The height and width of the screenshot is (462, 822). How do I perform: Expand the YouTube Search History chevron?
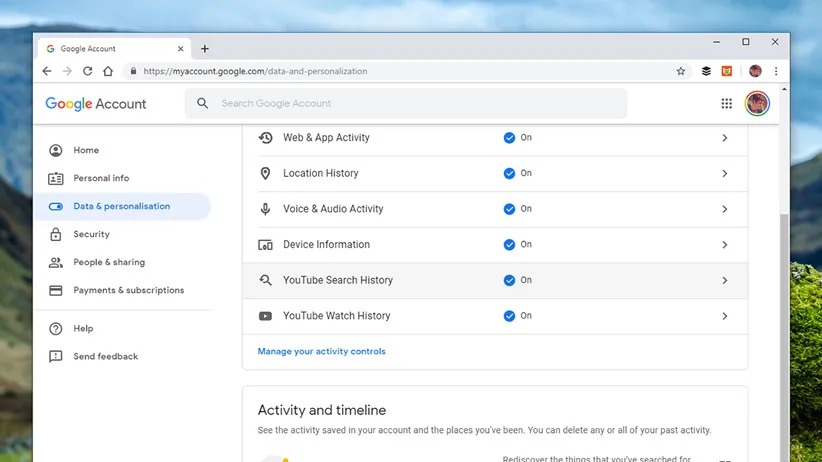pyautogui.click(x=725, y=281)
